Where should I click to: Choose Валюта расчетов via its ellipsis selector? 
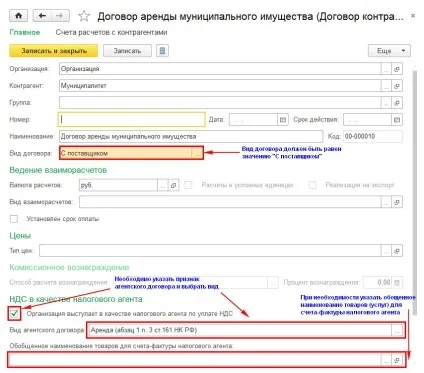[x=163, y=185]
